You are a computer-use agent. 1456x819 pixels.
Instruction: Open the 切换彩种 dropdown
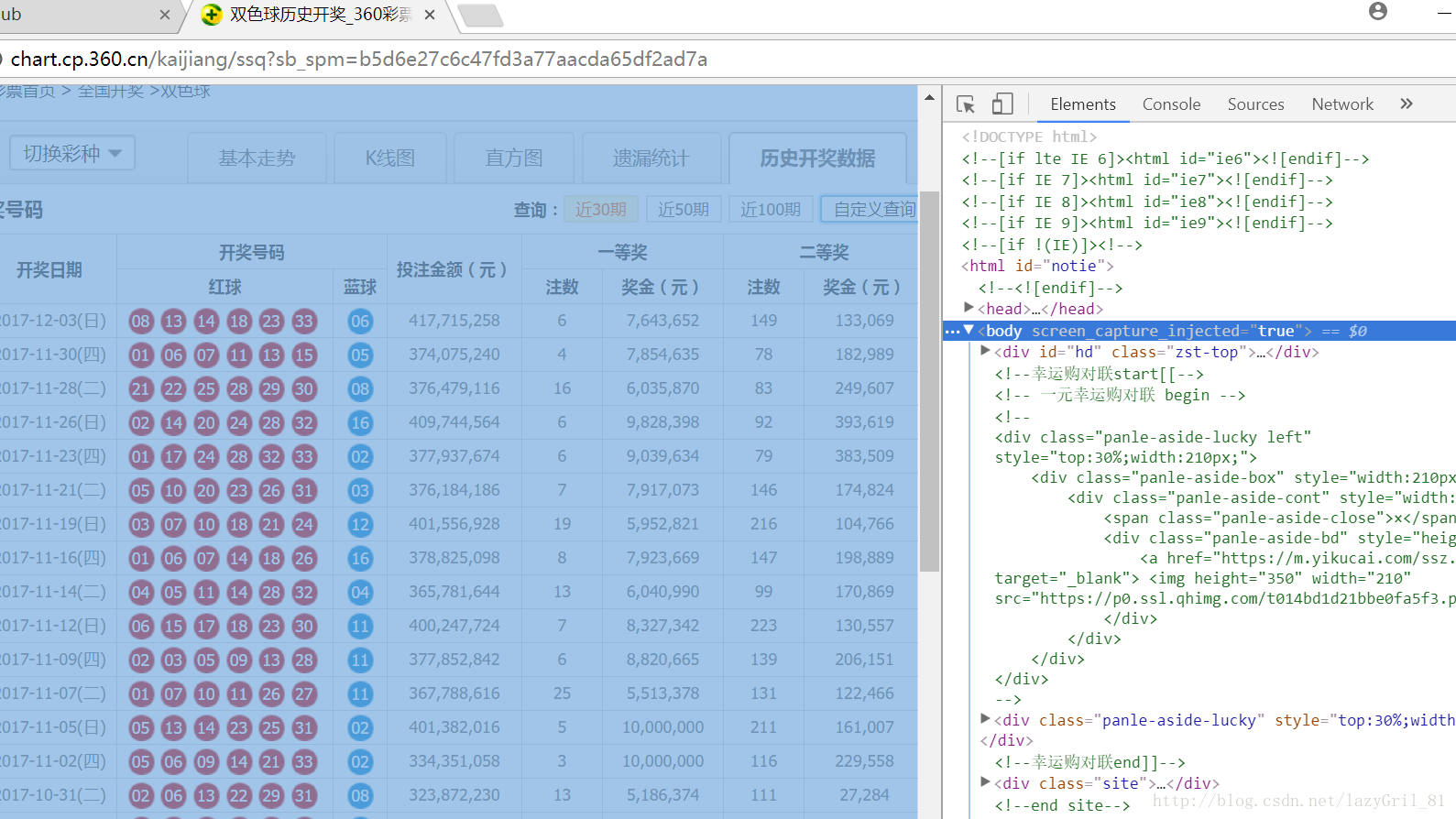(x=72, y=153)
